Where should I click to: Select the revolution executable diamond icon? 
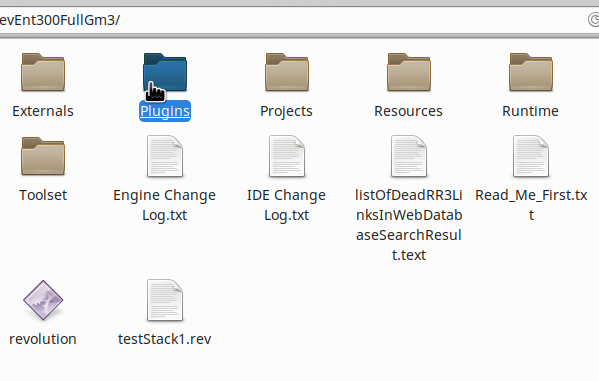coord(43,300)
